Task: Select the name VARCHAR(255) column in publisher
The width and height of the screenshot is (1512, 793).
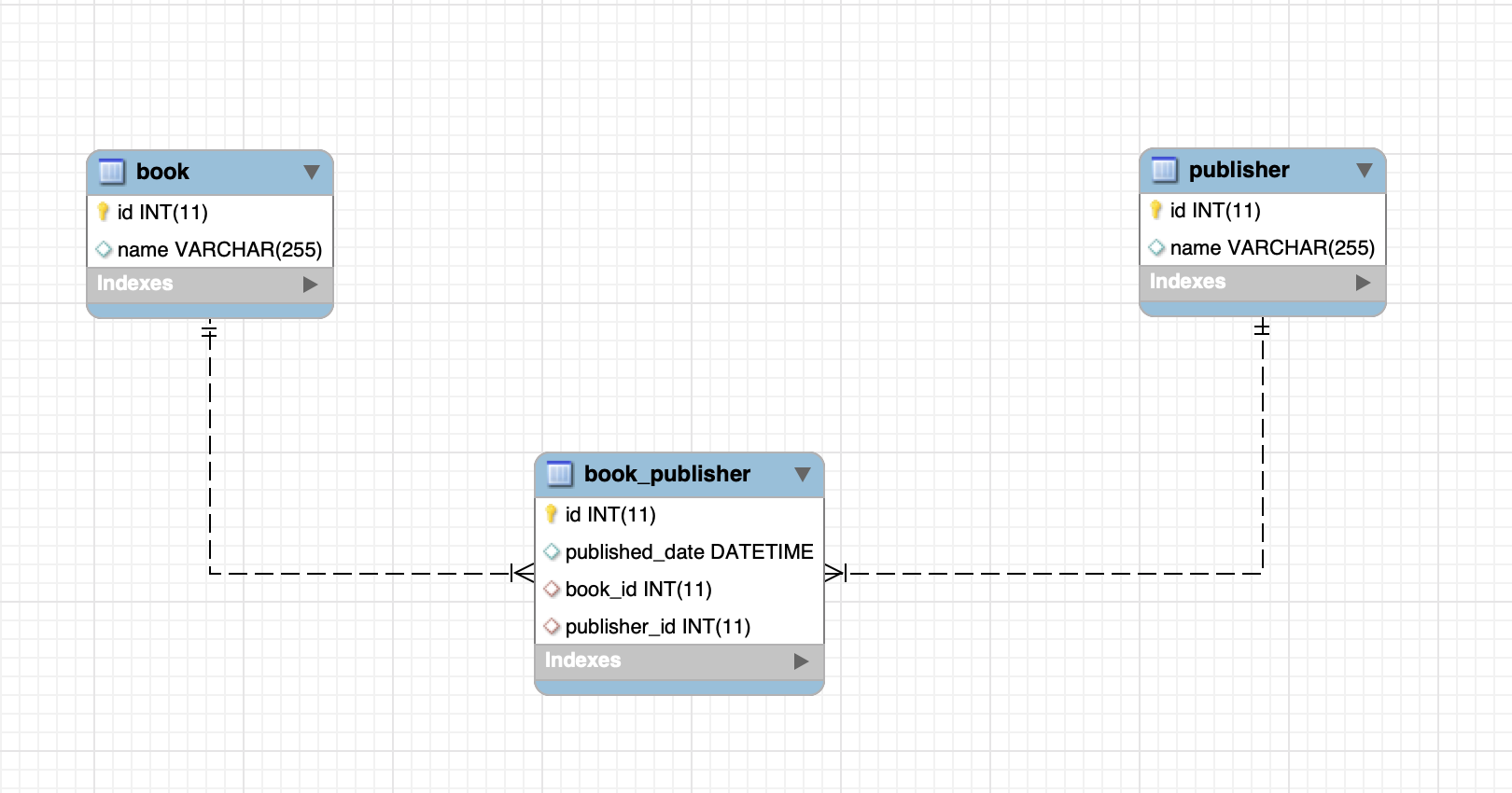Action: tap(1271, 248)
